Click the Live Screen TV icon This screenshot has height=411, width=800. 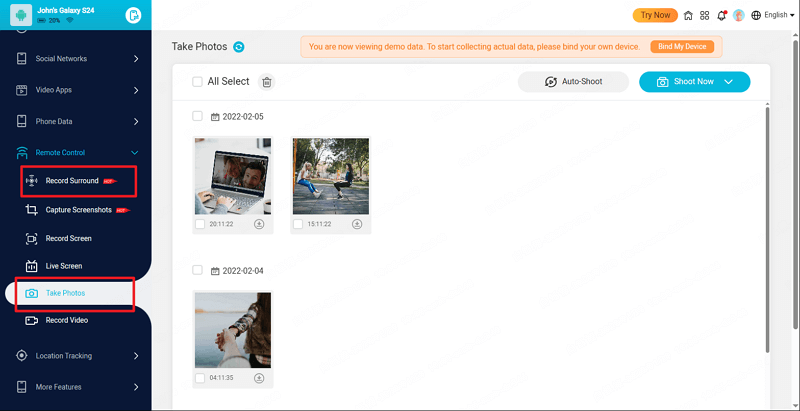click(x=32, y=266)
